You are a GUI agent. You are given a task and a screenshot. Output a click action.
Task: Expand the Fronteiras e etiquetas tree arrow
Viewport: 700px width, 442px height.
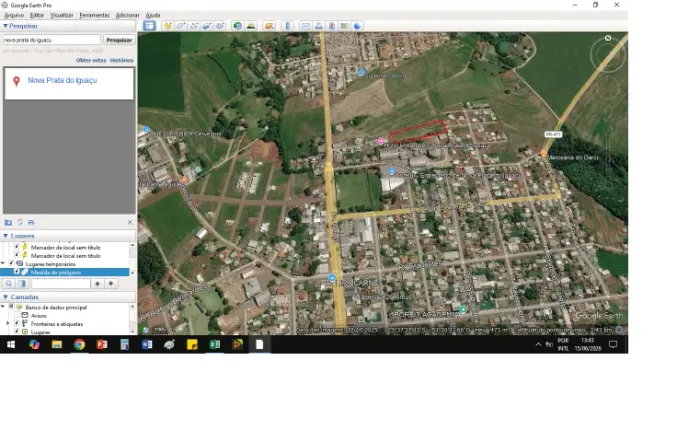(8, 324)
